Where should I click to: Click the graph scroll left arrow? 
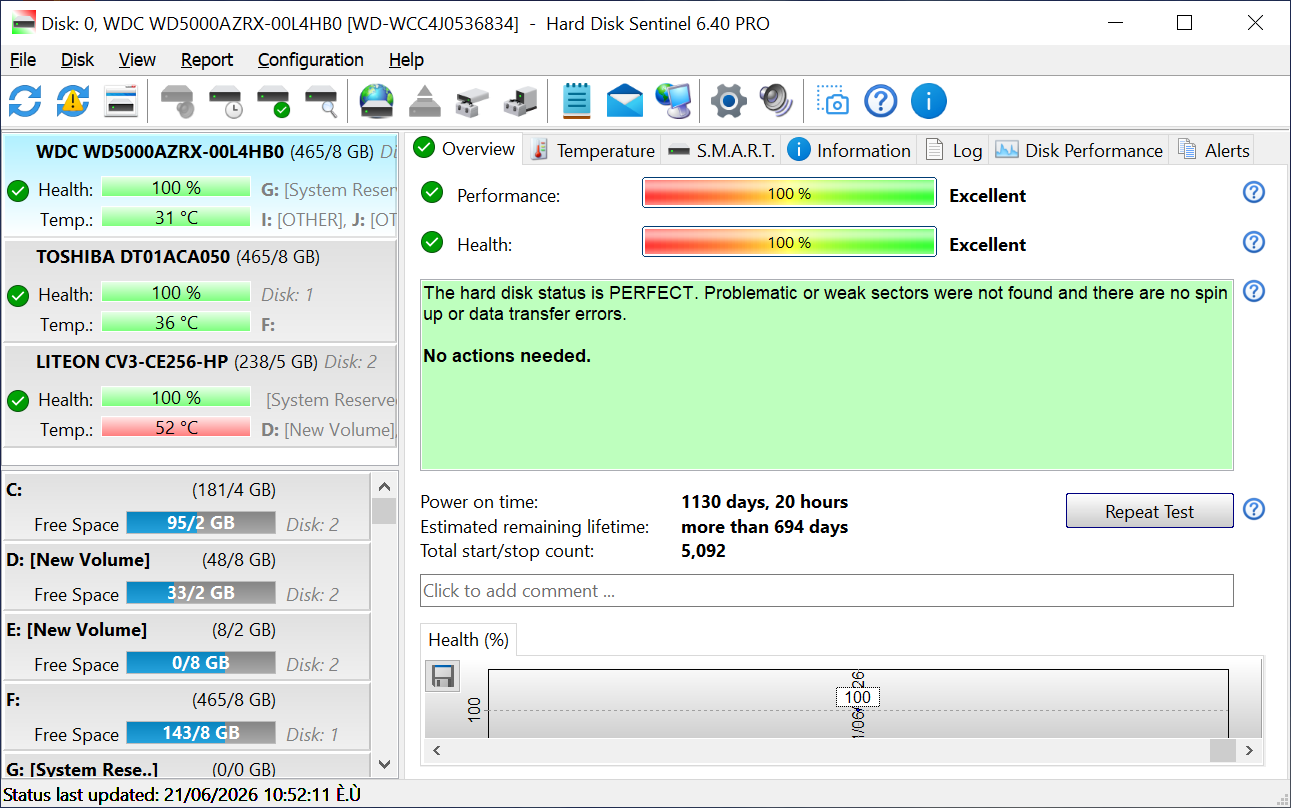(x=436, y=750)
